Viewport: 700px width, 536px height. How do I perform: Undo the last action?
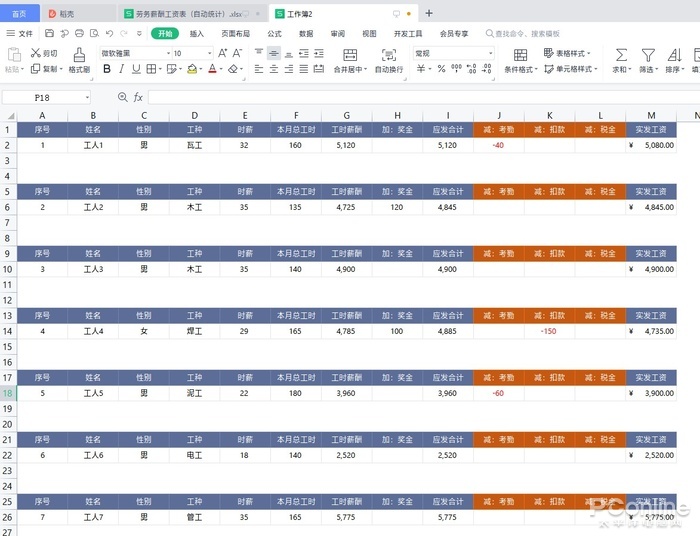(x=109, y=33)
